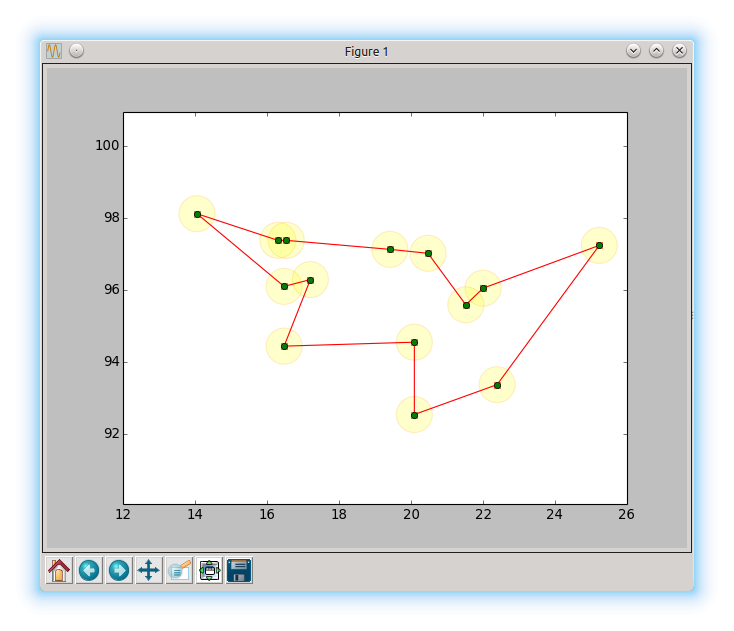Select the Pan axes cross-arrow tool
This screenshot has width=734, height=631.
[149, 571]
